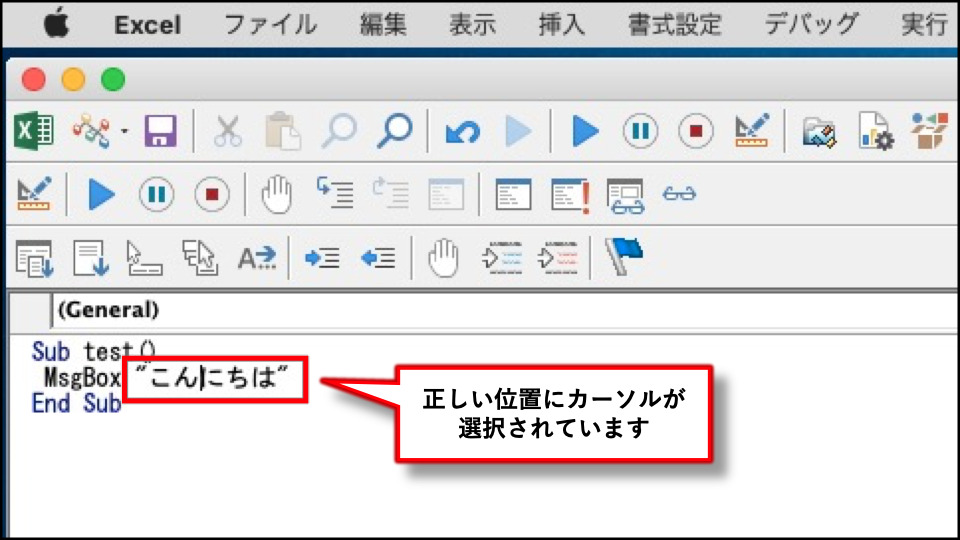This screenshot has width=960, height=540.
Task: Open the Watch window icon
Action: 625,195
